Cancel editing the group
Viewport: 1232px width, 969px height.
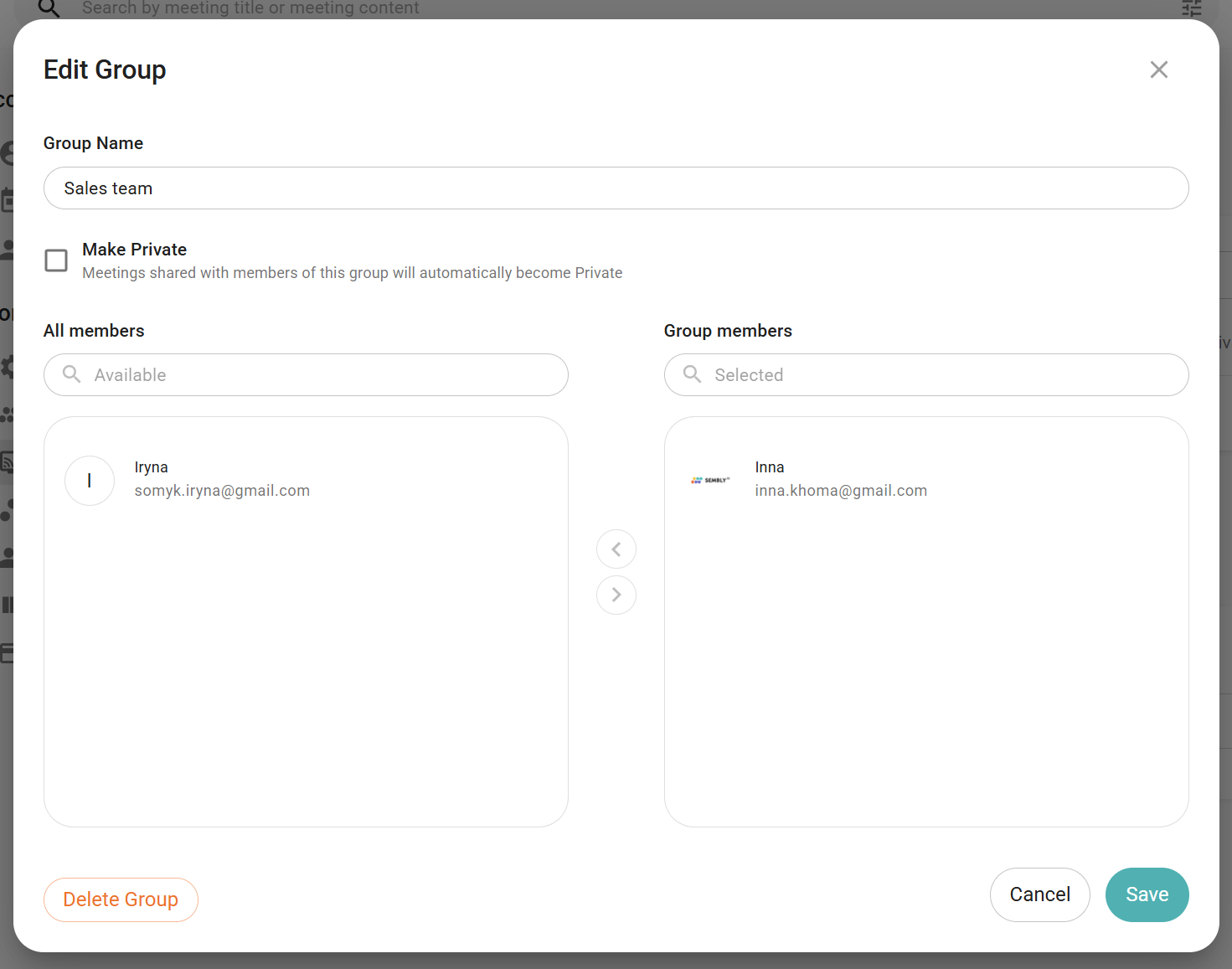(1039, 894)
